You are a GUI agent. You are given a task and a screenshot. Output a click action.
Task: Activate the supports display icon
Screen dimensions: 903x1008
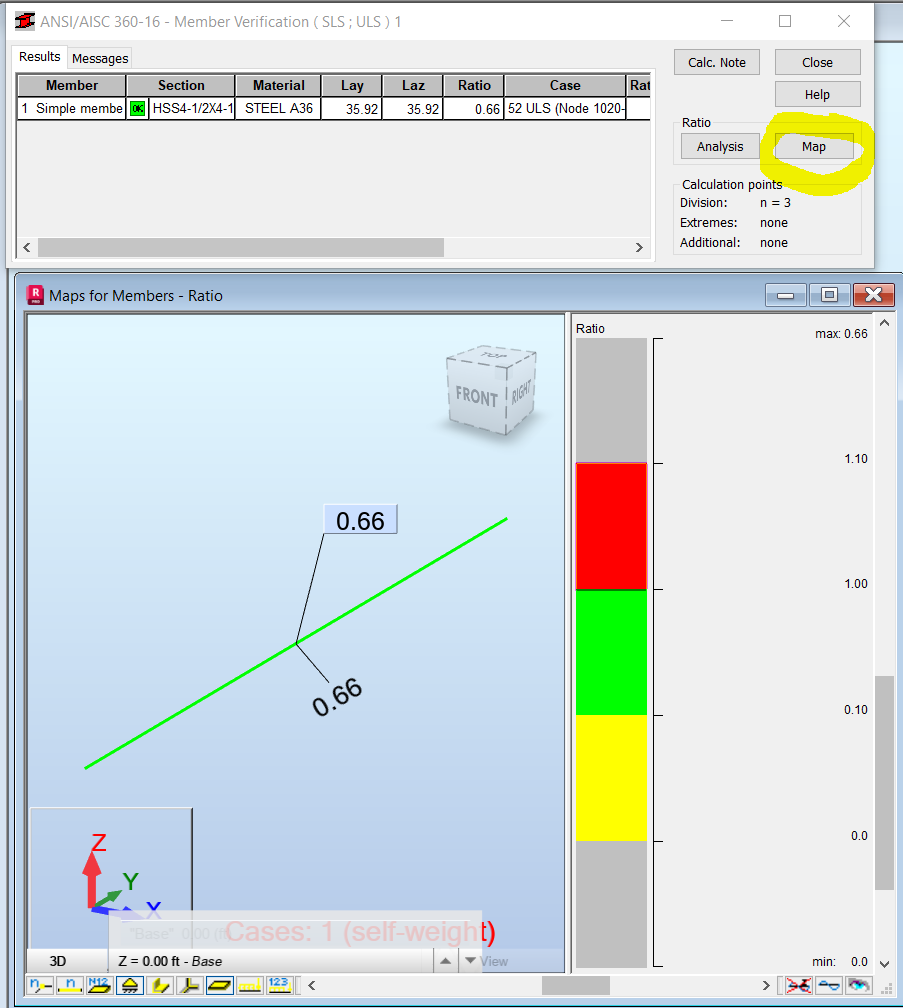tap(129, 986)
